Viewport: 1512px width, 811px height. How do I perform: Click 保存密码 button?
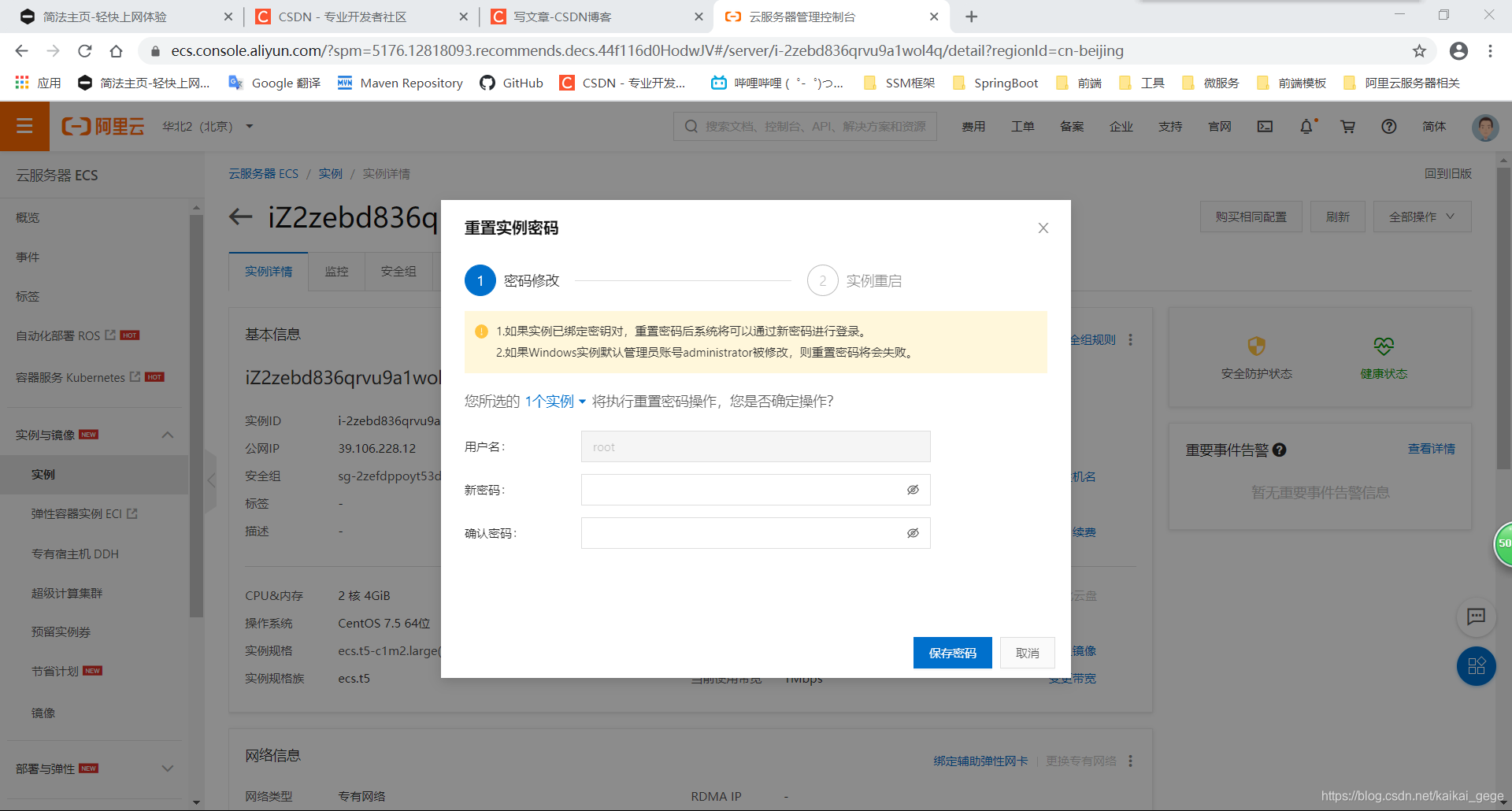tap(952, 653)
